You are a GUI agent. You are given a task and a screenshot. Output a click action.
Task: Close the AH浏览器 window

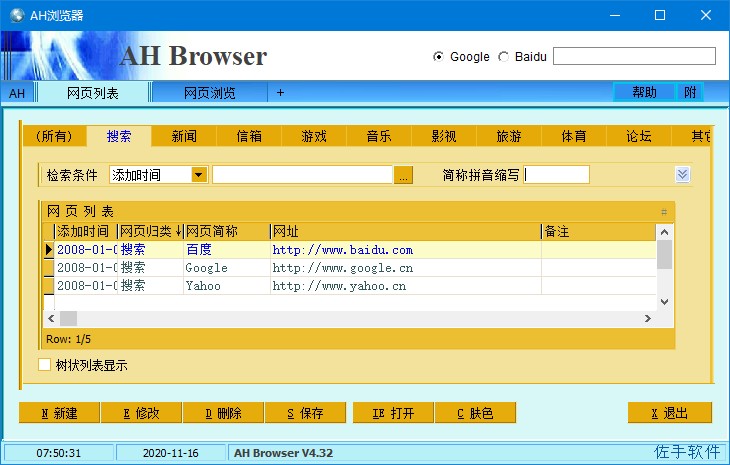706,15
